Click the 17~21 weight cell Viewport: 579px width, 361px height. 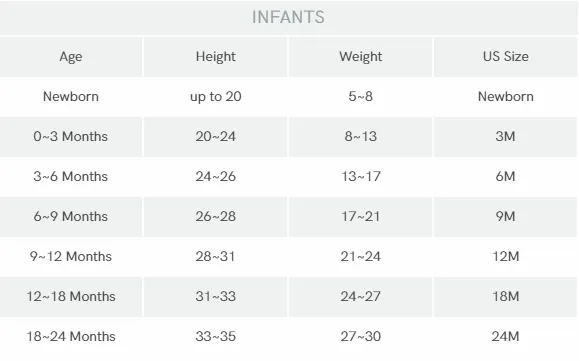pos(361,216)
